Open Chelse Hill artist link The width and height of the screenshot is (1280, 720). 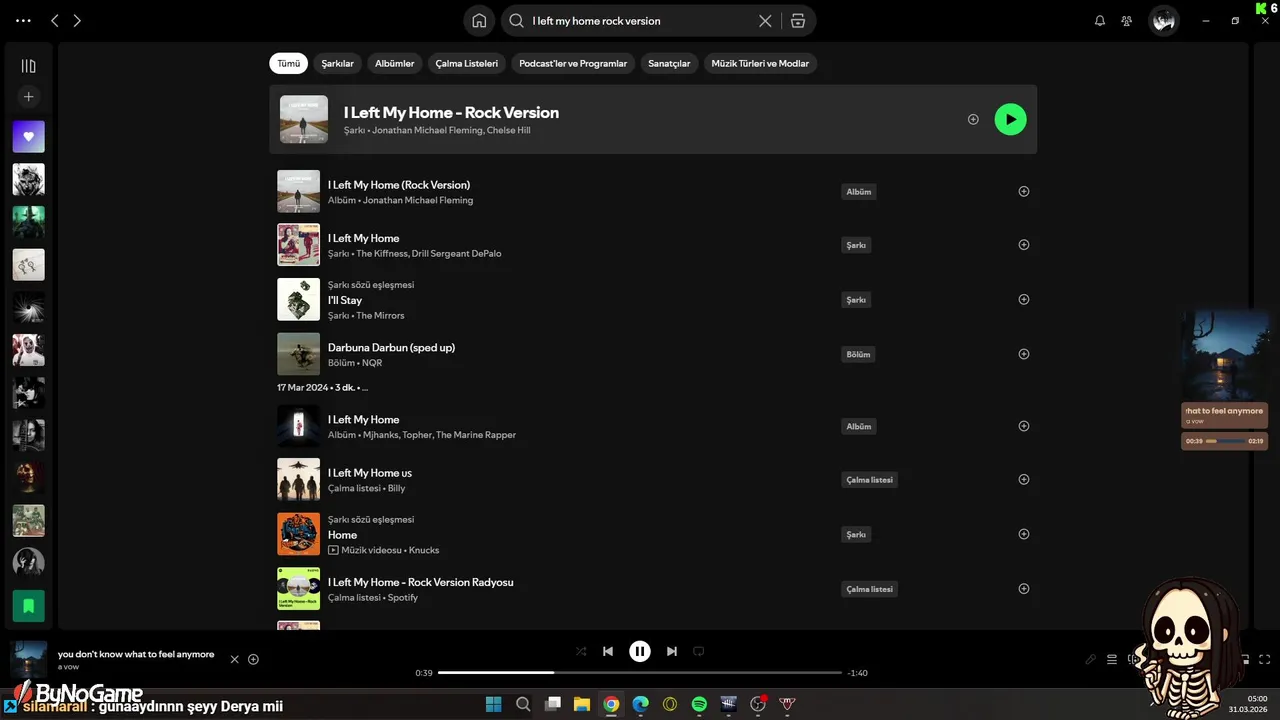(508, 130)
